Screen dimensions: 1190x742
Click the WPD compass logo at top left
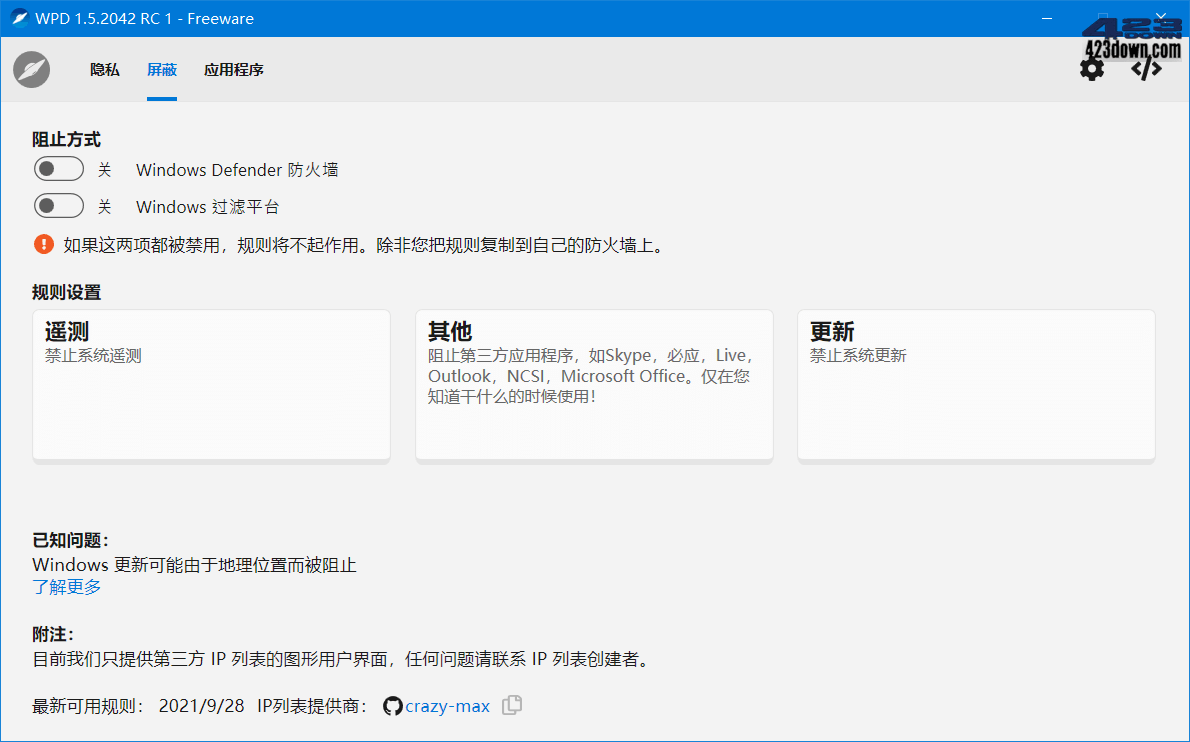click(x=30, y=69)
